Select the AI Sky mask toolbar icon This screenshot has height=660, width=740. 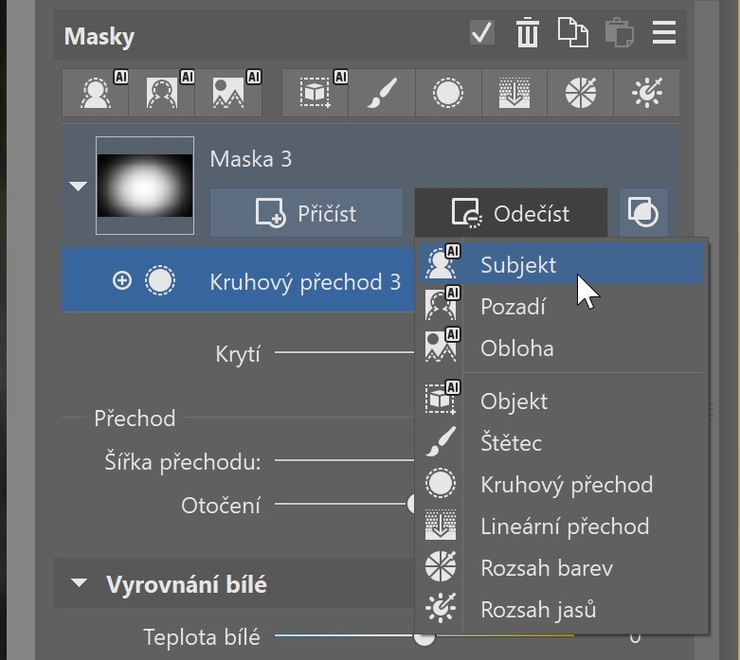point(228,93)
